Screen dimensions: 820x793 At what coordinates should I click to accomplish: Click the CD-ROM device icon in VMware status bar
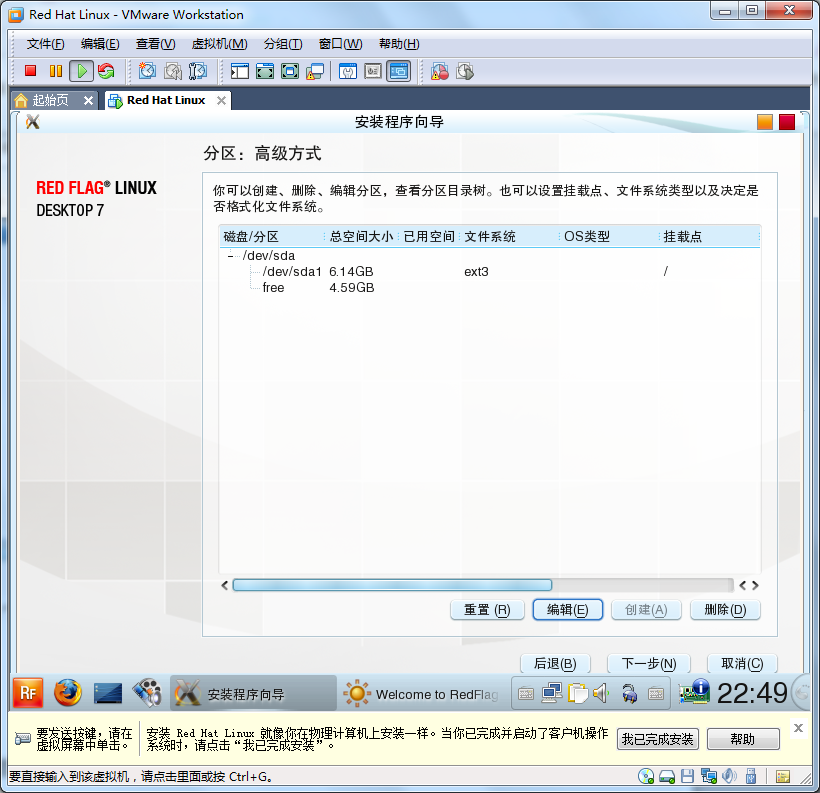click(x=646, y=777)
